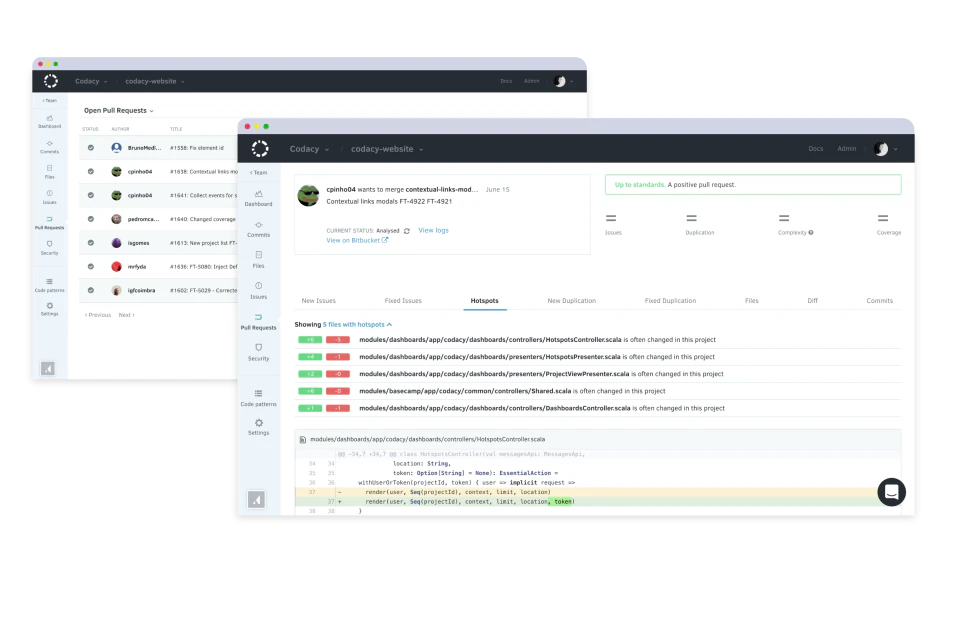Collapse the sidebar with the arrow icon
The image size is (960, 625).
point(257,500)
